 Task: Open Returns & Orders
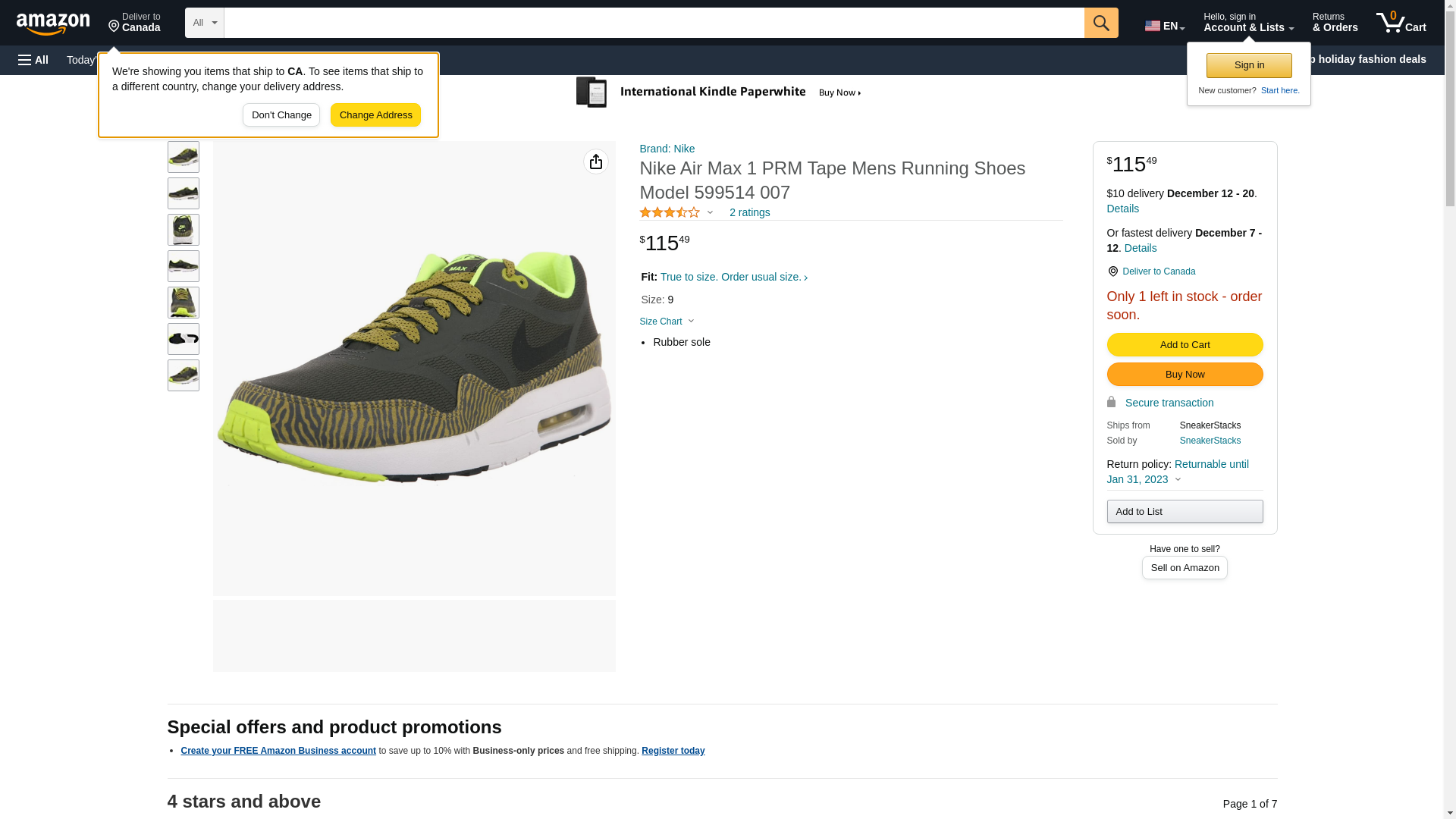1335,23
